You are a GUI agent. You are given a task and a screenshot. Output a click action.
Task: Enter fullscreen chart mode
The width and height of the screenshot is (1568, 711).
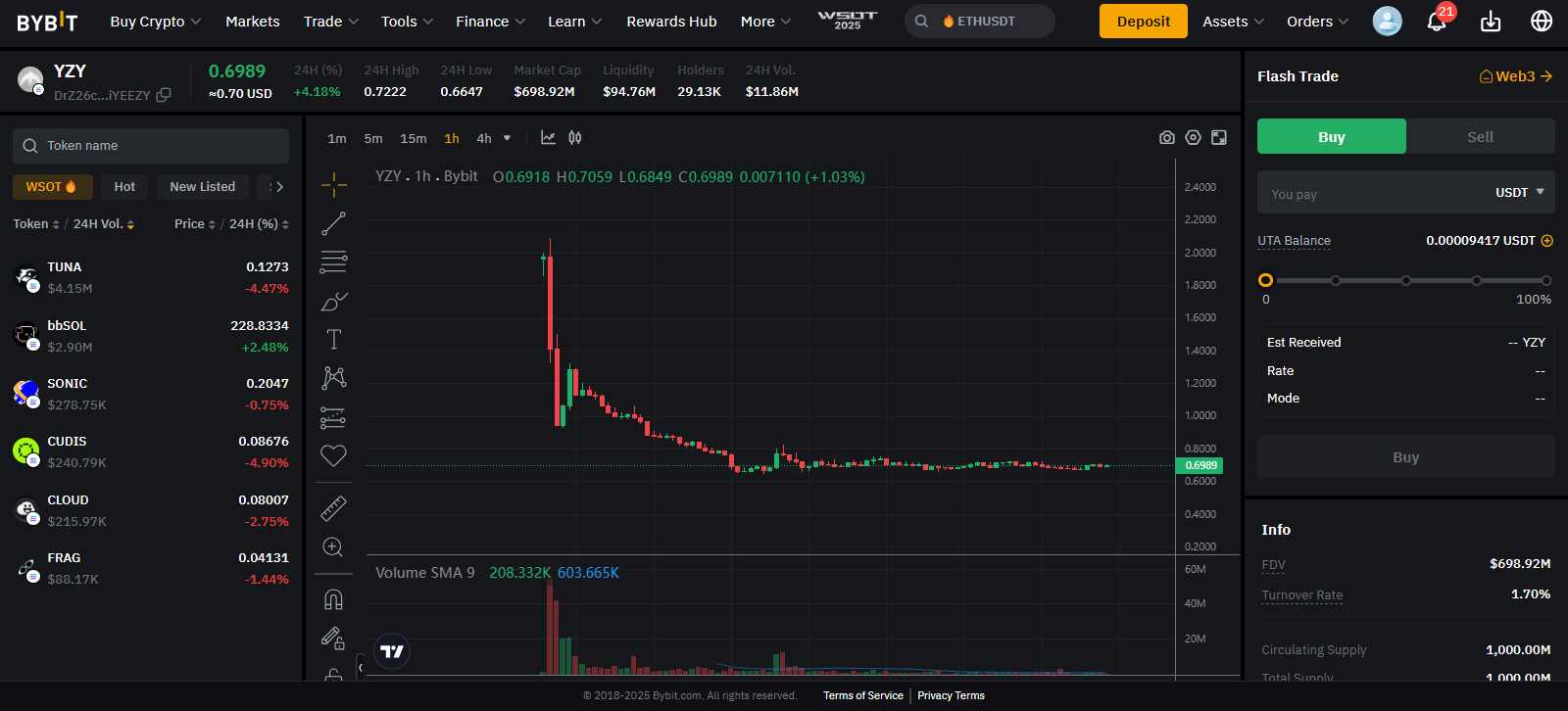point(1219,138)
